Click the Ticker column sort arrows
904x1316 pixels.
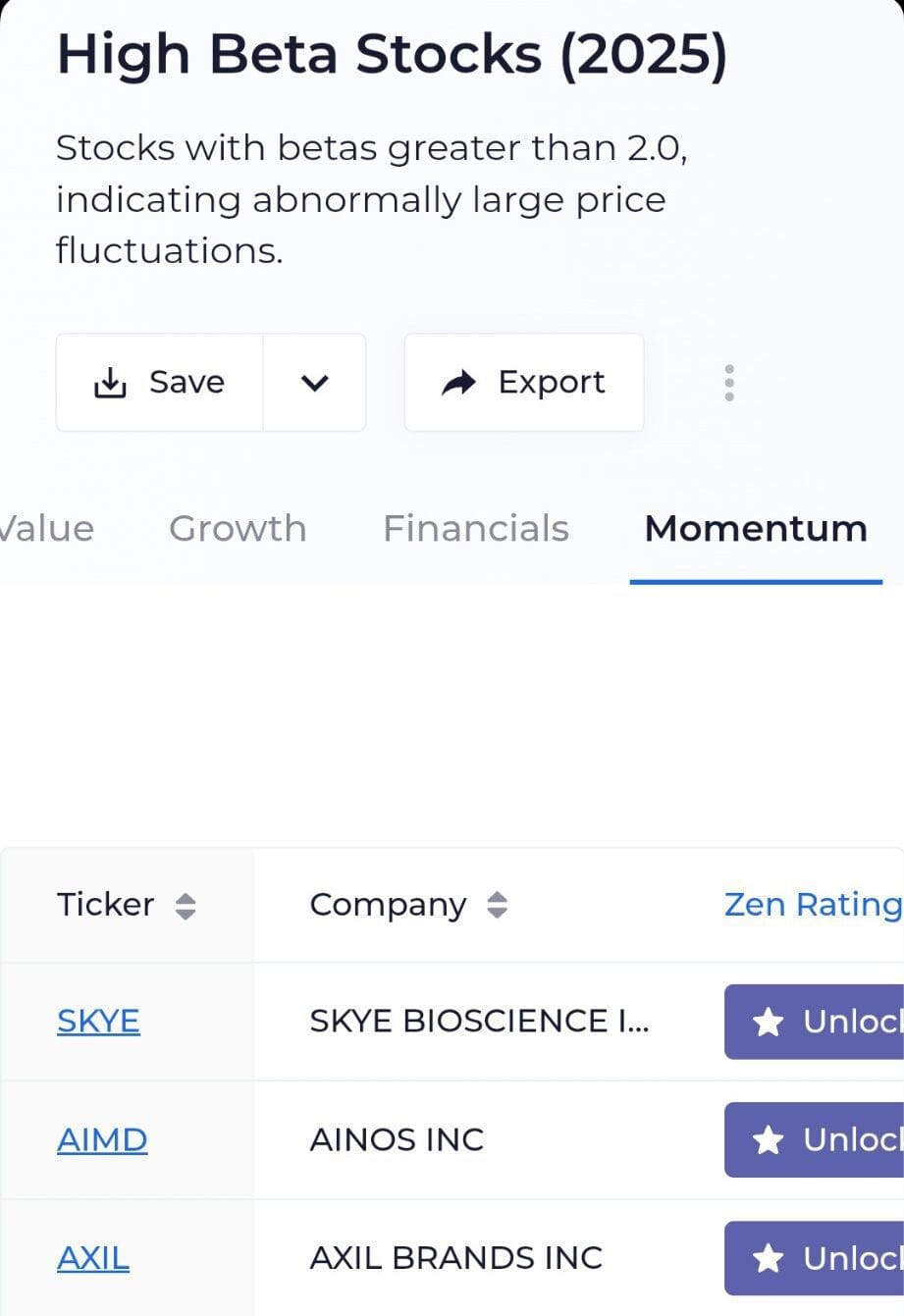coord(185,905)
